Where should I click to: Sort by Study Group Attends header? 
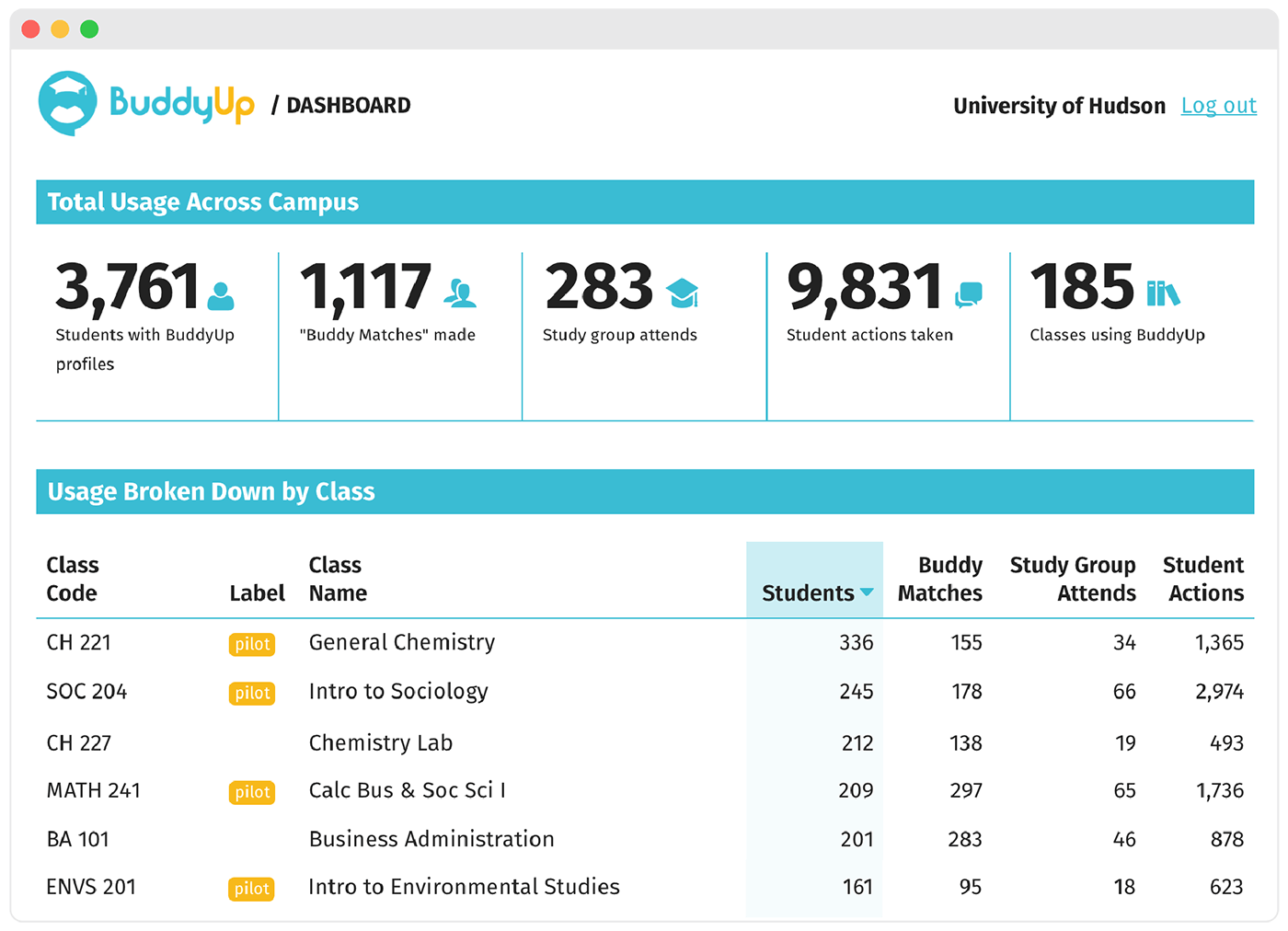click(x=1073, y=579)
